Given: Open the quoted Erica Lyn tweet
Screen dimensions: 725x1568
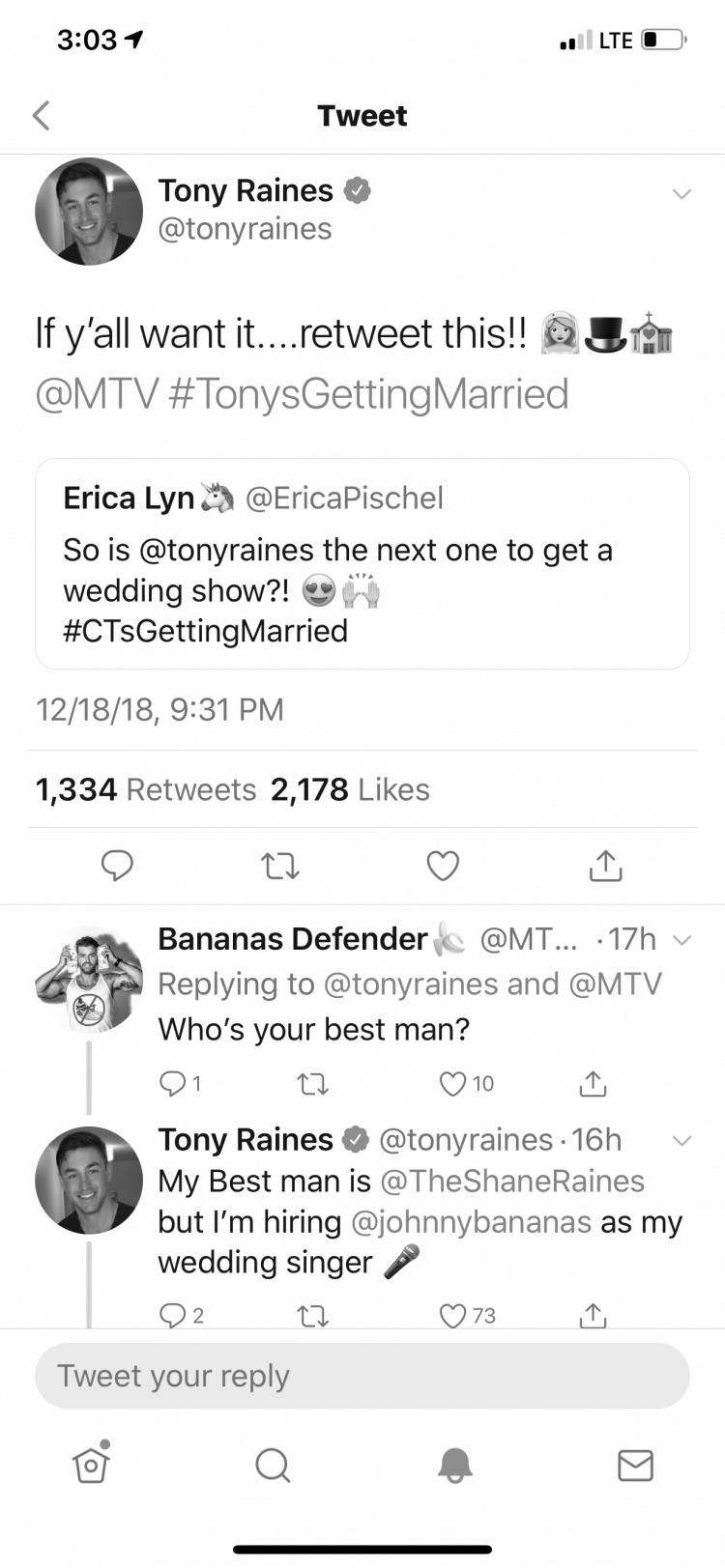Looking at the screenshot, I should tap(362, 564).
